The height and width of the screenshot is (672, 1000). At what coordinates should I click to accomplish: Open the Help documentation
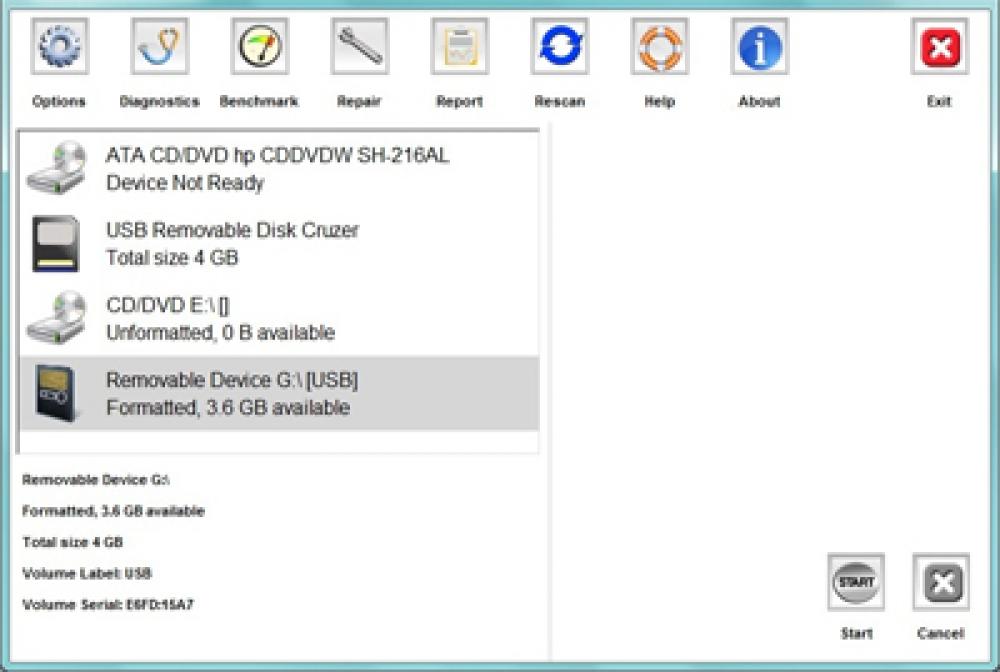pos(659,44)
